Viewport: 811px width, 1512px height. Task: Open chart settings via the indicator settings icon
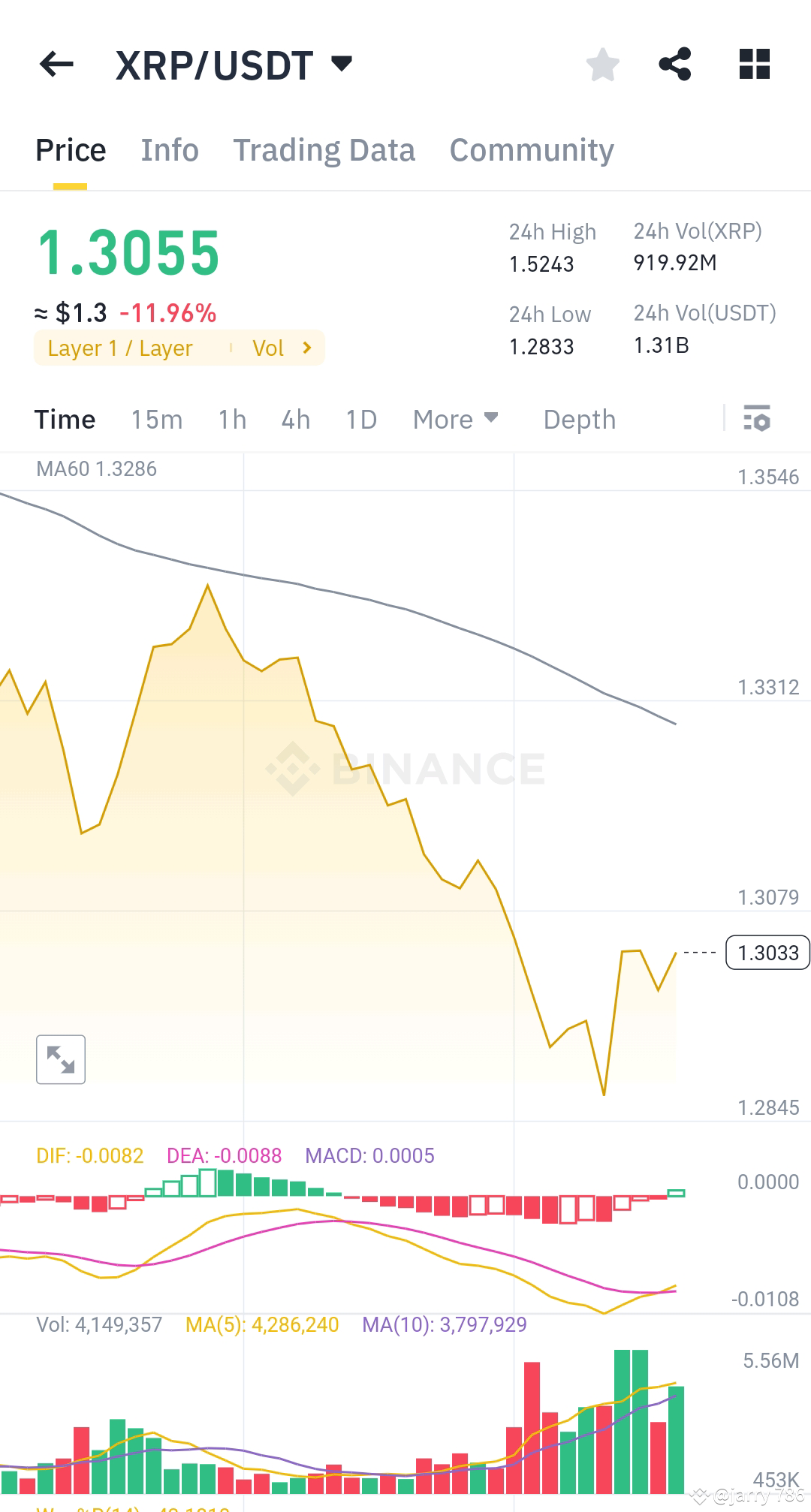757,419
